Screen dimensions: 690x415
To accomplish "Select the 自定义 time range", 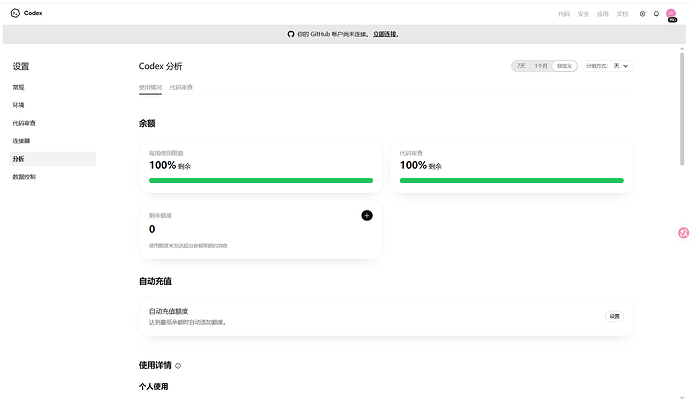I will click(564, 66).
